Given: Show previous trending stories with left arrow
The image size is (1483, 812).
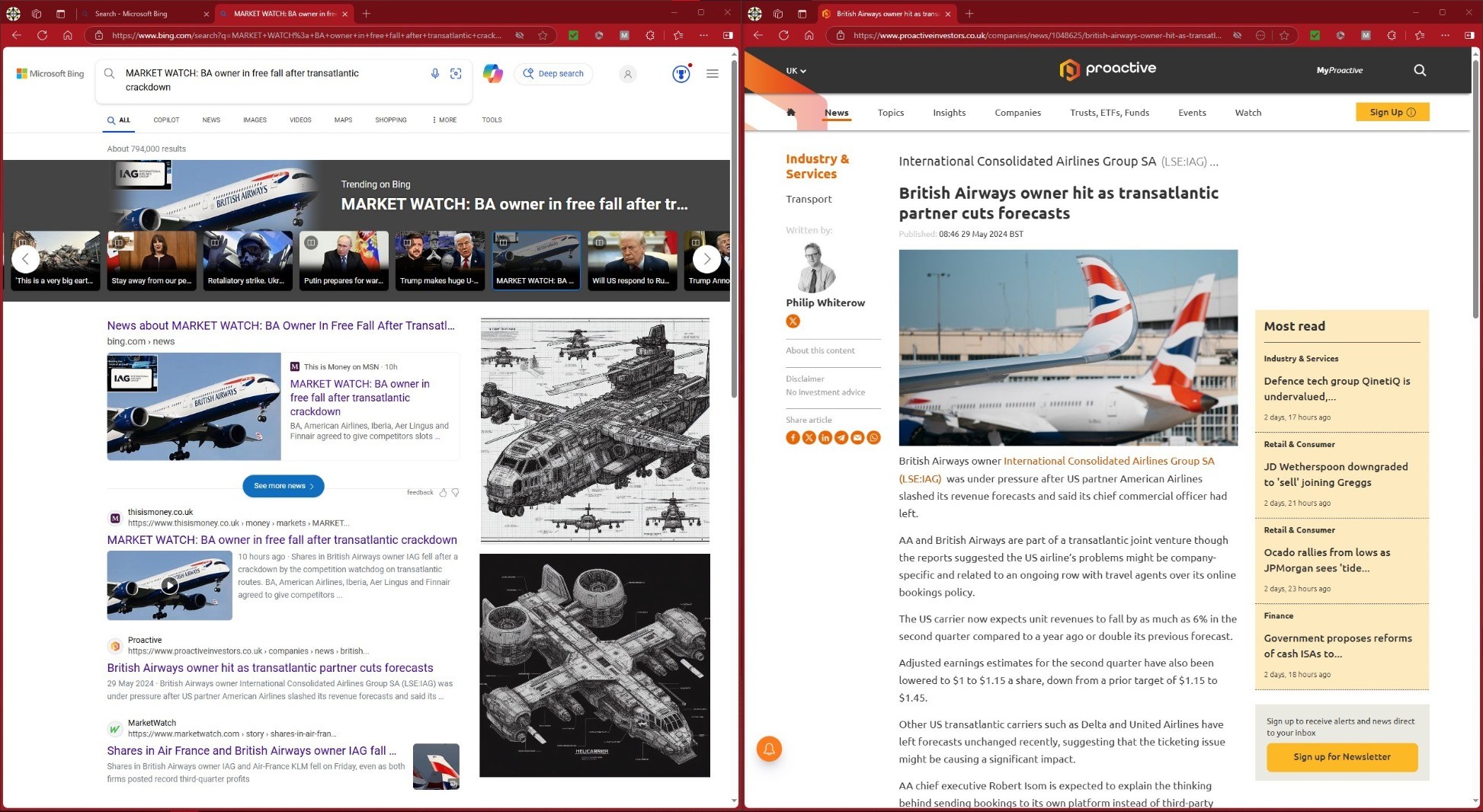Looking at the screenshot, I should tap(25, 259).
